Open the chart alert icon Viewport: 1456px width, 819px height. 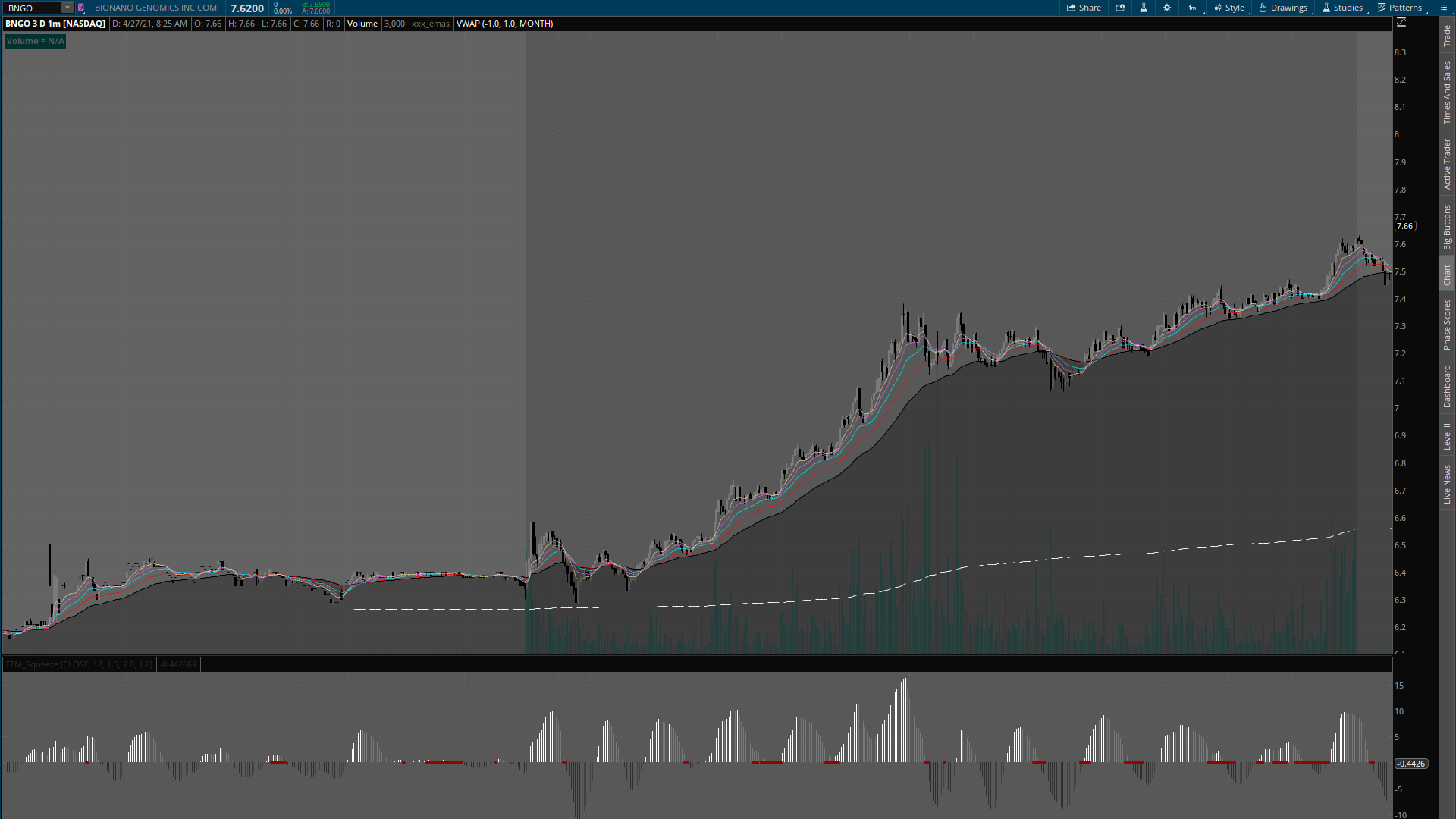tap(1120, 8)
